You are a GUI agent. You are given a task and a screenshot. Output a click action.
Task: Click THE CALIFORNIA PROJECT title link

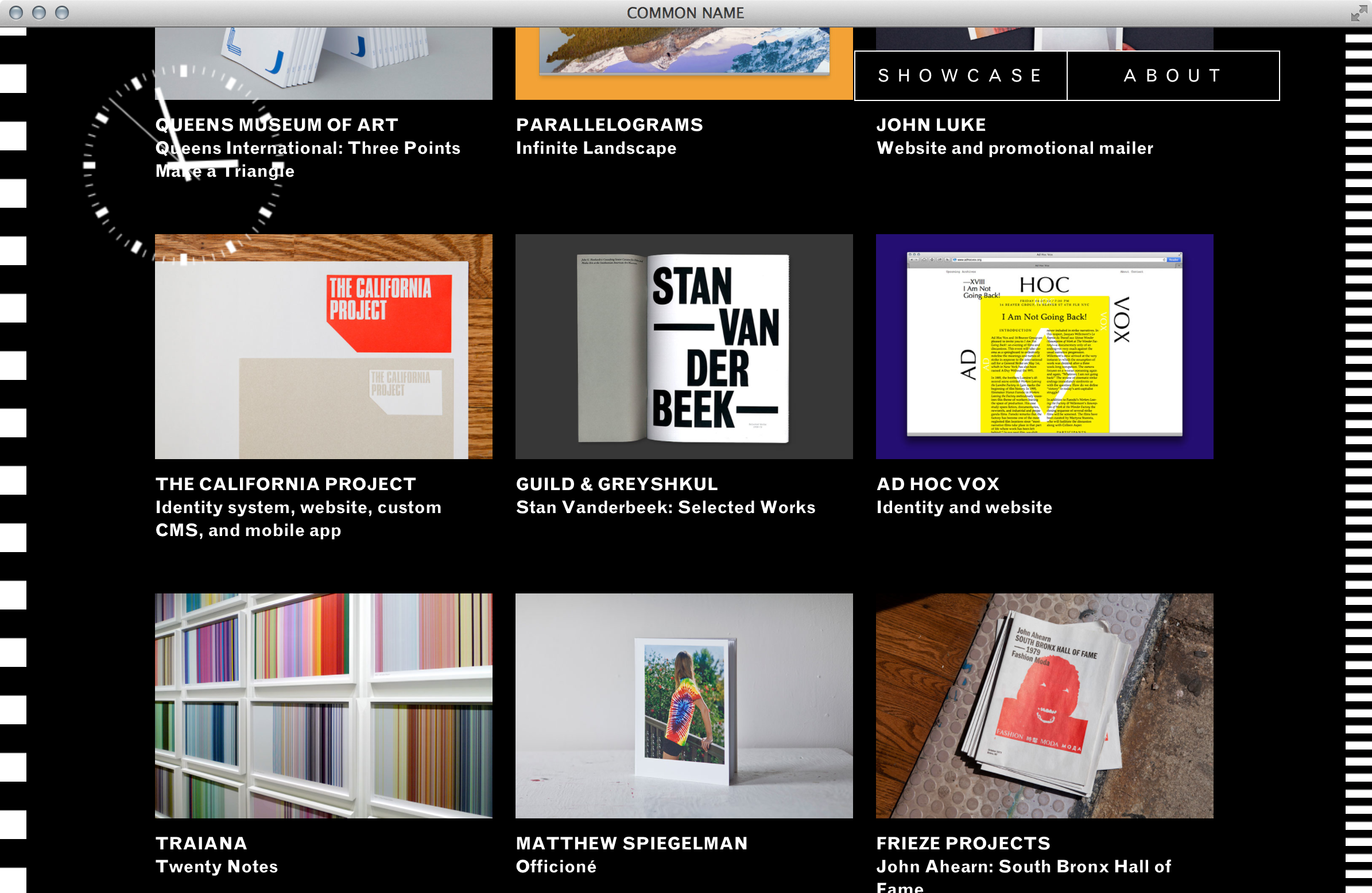pos(285,484)
